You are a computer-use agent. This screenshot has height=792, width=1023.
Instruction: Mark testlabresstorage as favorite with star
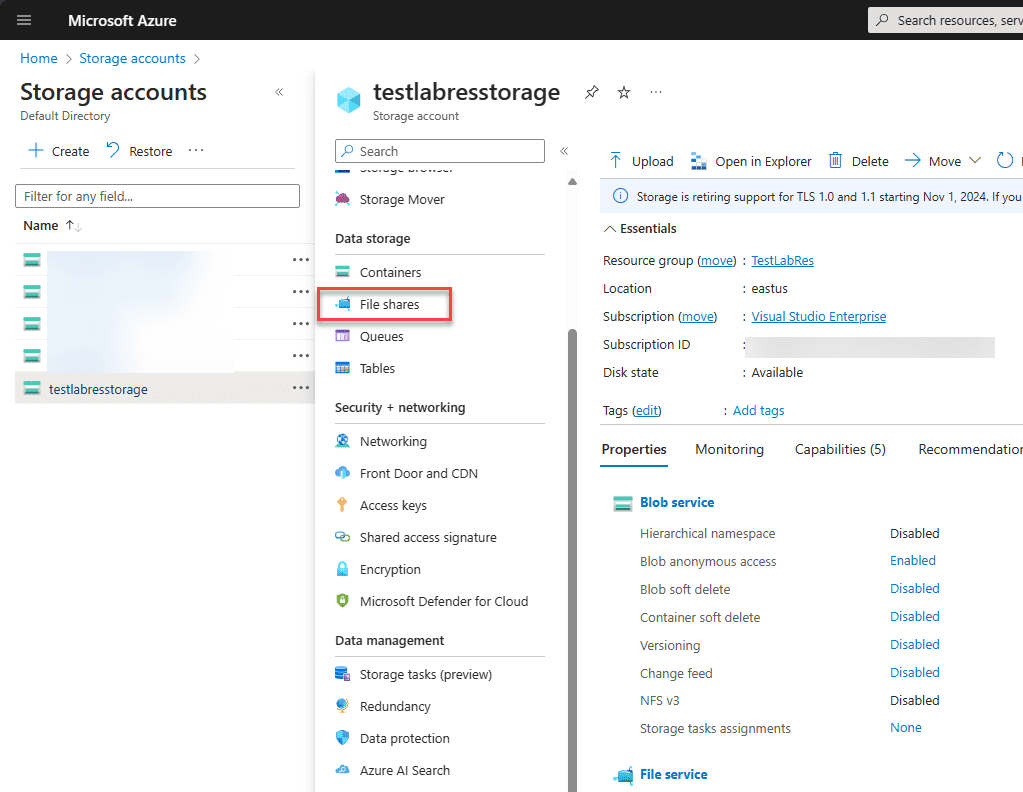click(x=624, y=93)
